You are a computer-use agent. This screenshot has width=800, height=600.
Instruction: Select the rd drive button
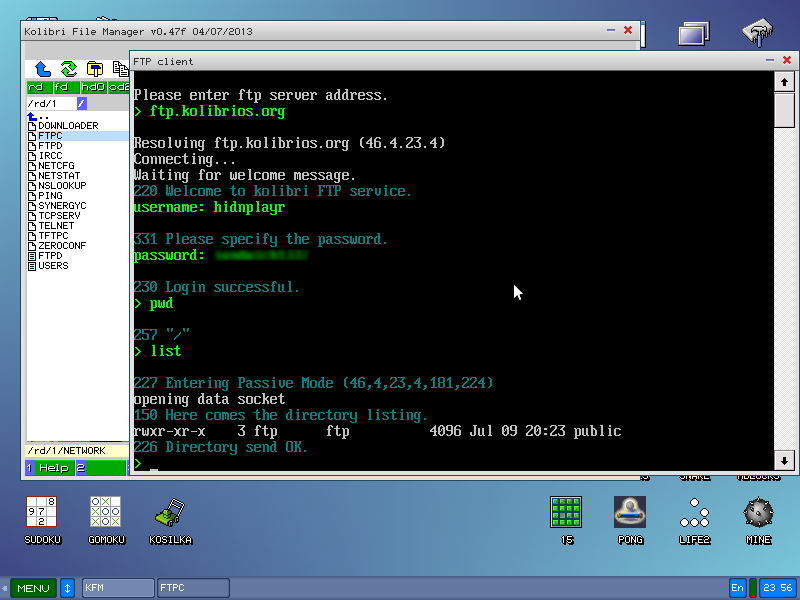(39, 87)
